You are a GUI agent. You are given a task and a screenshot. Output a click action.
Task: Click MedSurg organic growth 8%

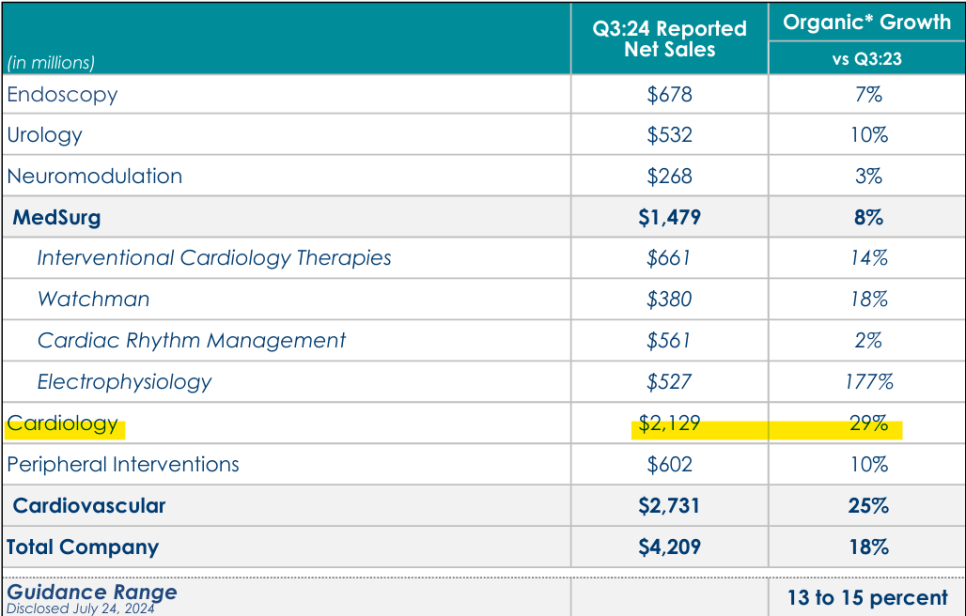click(x=869, y=217)
